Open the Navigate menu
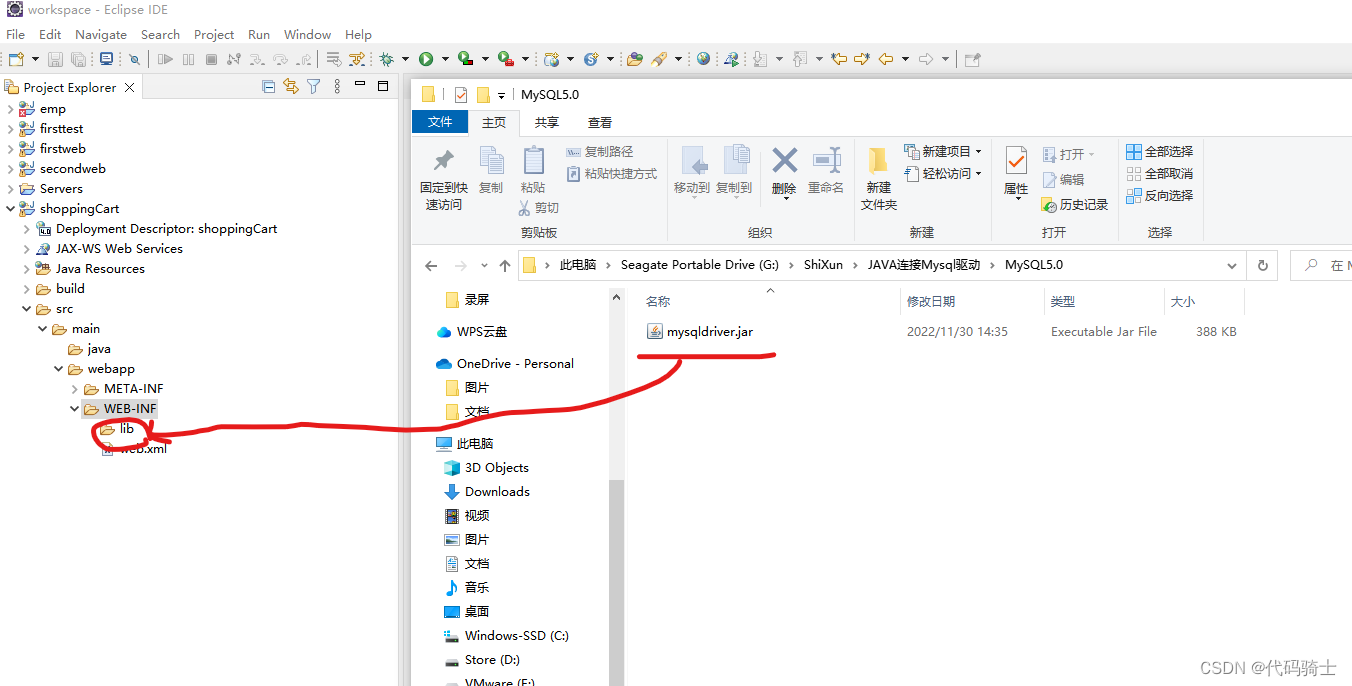This screenshot has width=1352, height=686. tap(100, 34)
